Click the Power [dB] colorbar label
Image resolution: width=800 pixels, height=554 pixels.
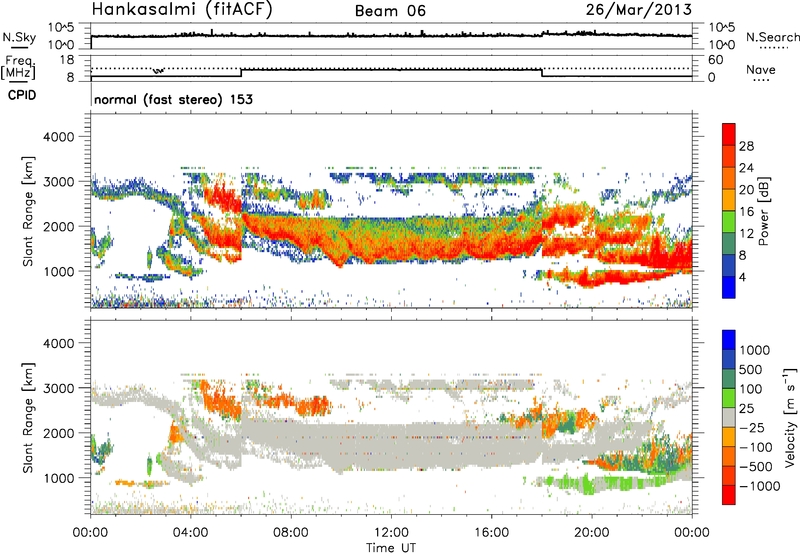point(763,211)
